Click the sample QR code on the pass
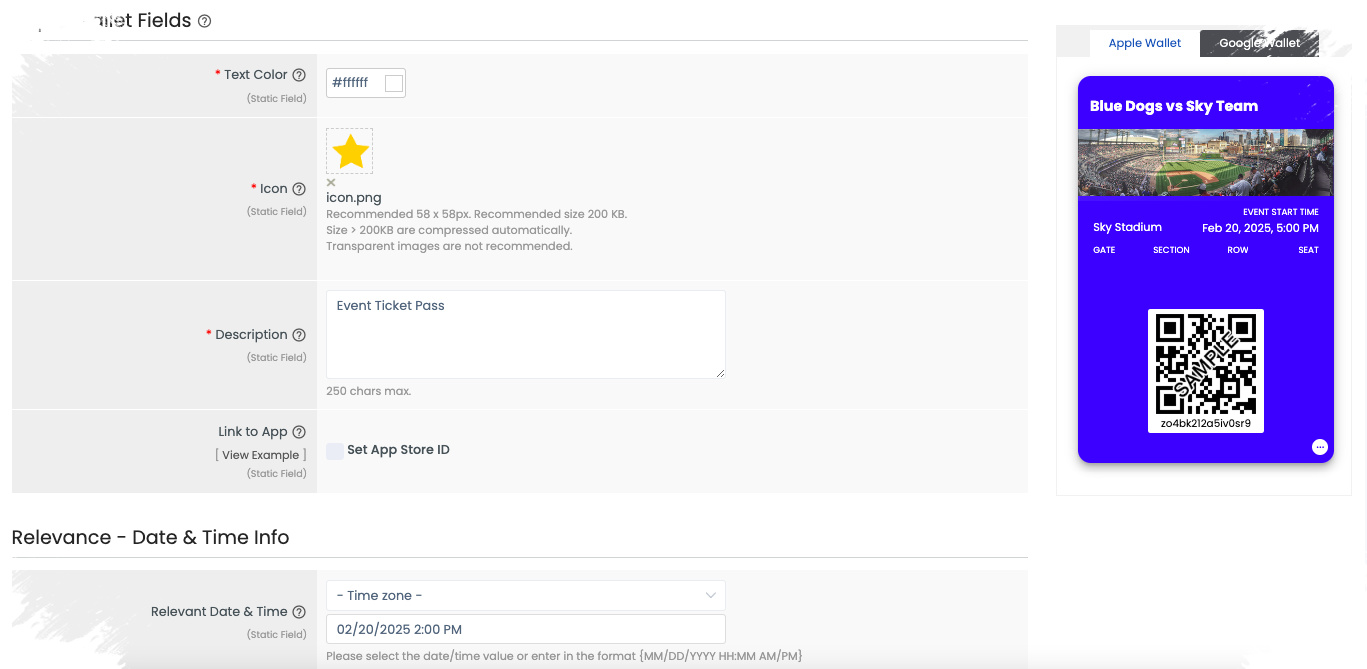Image resolution: width=1367 pixels, height=669 pixels. point(1206,364)
